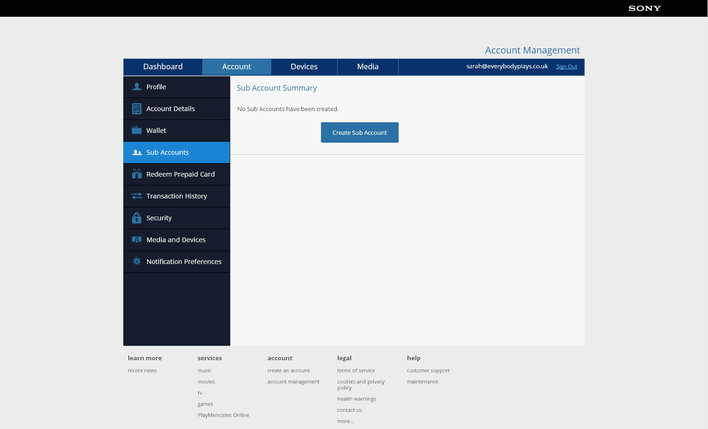The image size is (708, 429).
Task: Click the Redeem Prepaid Card gift icon
Action: (137, 174)
